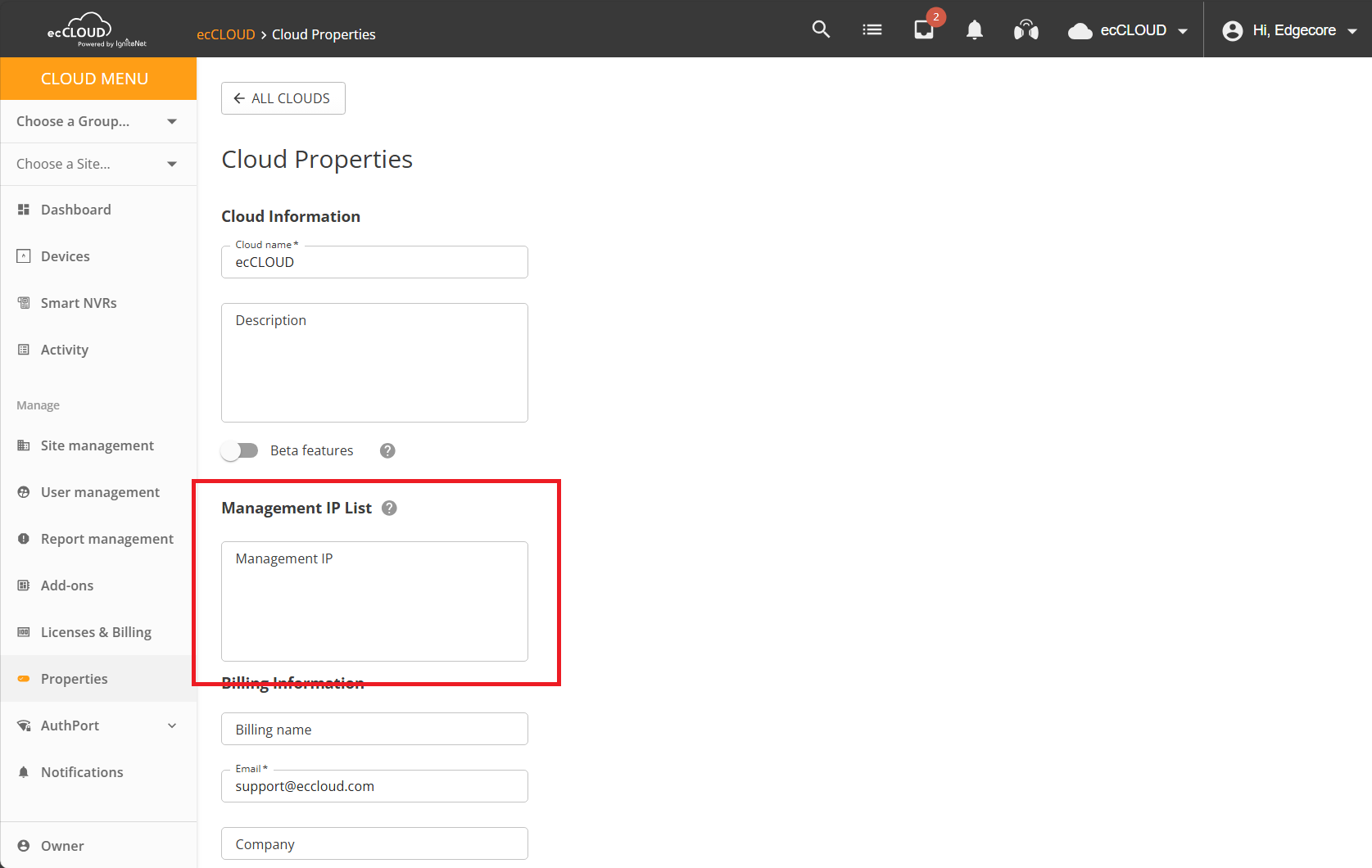Open the Hi, Edgecore account dropdown arrow
This screenshot has height=868, width=1372.
tap(1352, 31)
